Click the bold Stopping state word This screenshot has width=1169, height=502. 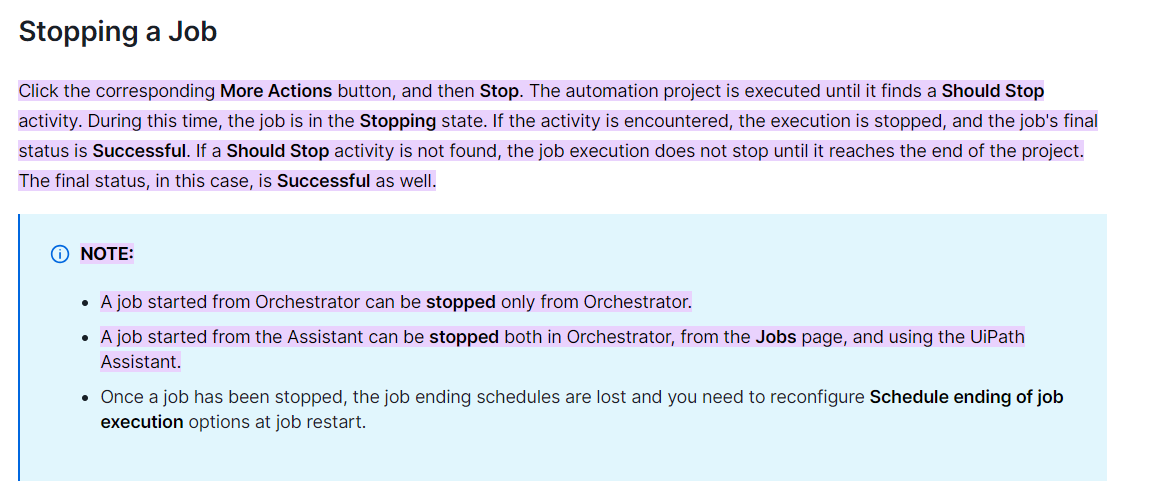pos(397,121)
